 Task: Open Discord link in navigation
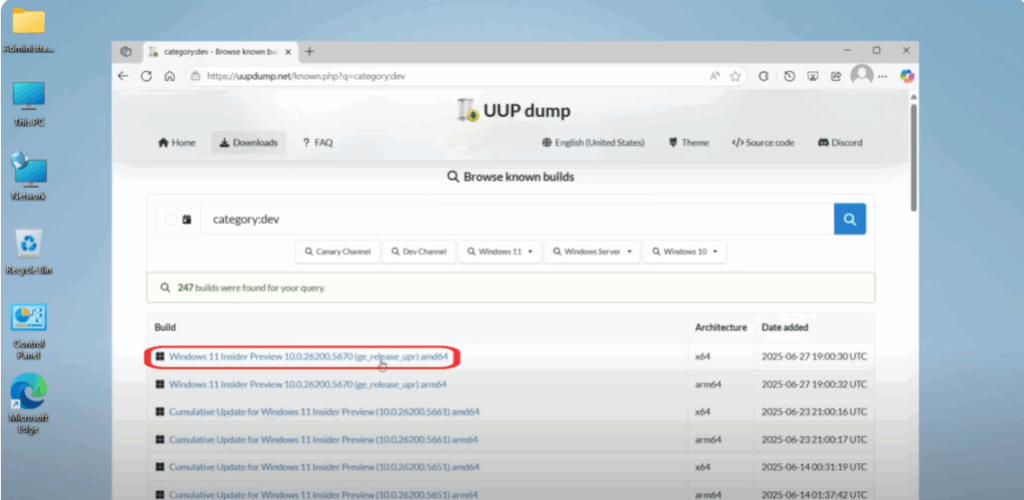(x=840, y=143)
